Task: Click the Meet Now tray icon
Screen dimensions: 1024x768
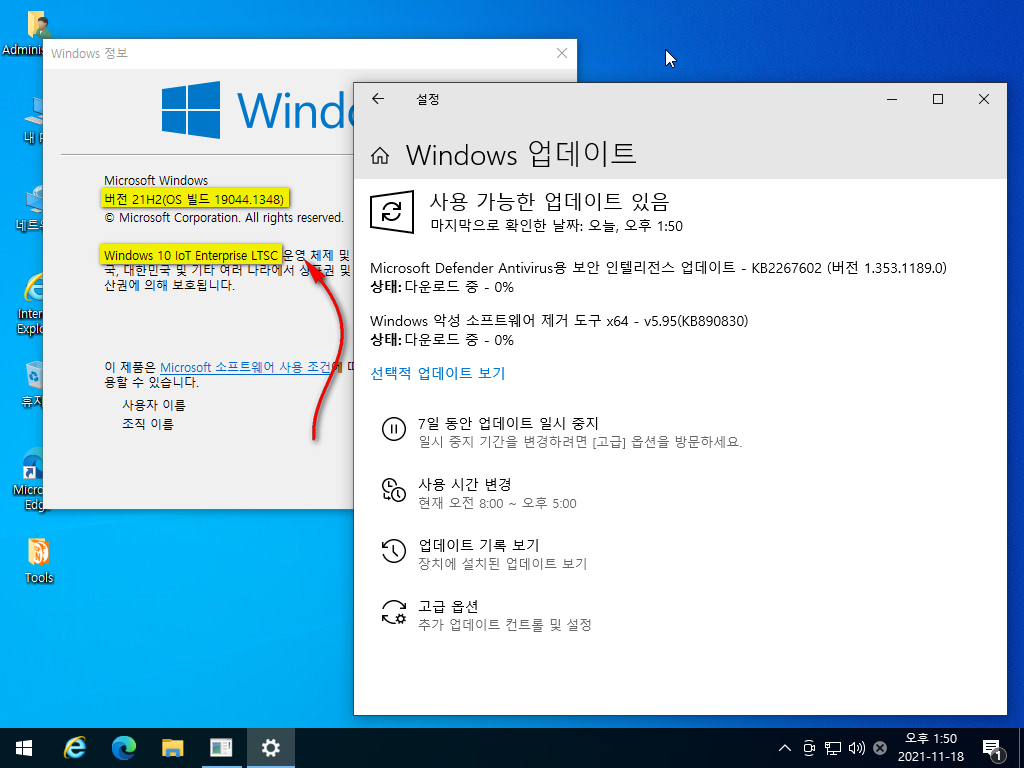Action: pyautogui.click(x=809, y=748)
